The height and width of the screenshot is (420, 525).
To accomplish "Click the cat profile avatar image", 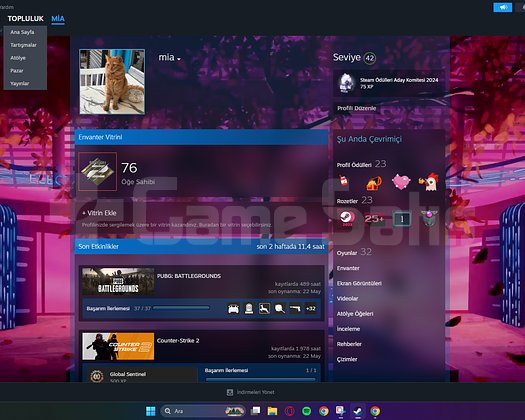I will click(x=112, y=82).
